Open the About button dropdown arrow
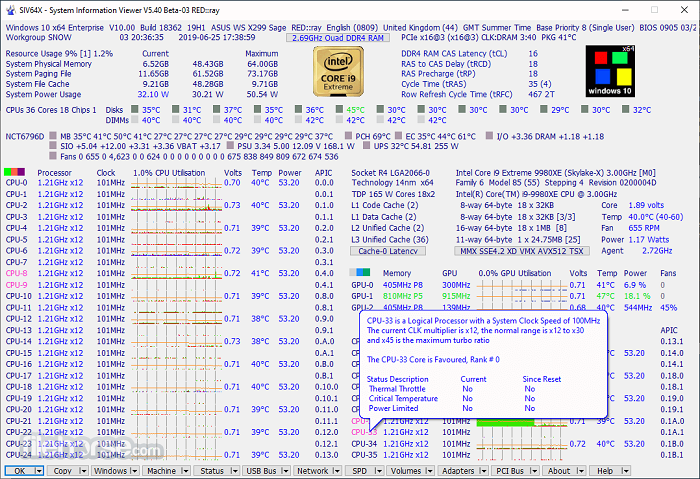 pyautogui.click(x=580, y=471)
